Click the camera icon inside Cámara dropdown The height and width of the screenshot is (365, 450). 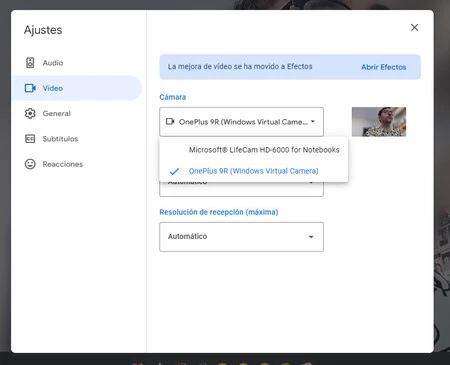click(170, 121)
